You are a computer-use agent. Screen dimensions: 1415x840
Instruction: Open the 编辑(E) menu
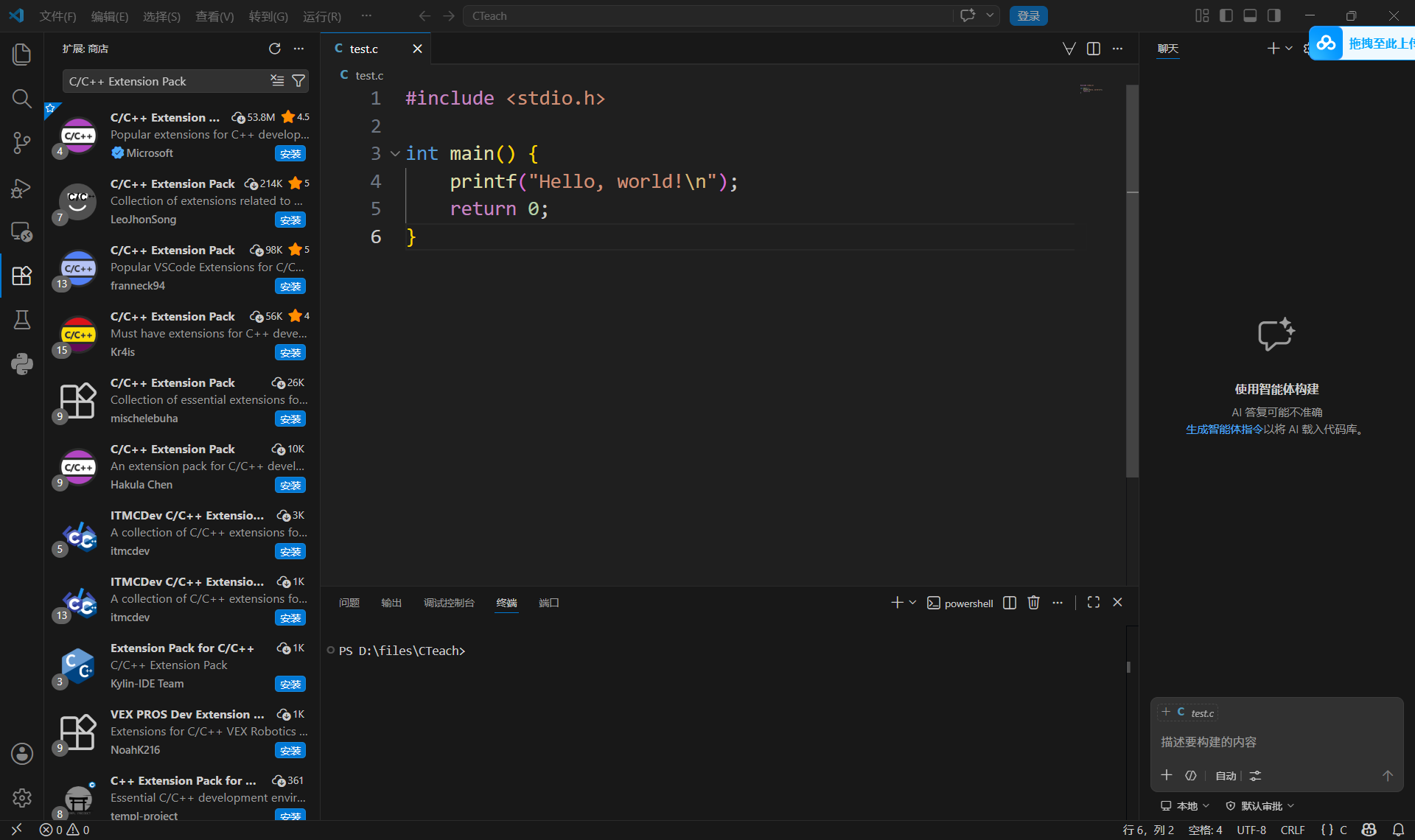[109, 15]
